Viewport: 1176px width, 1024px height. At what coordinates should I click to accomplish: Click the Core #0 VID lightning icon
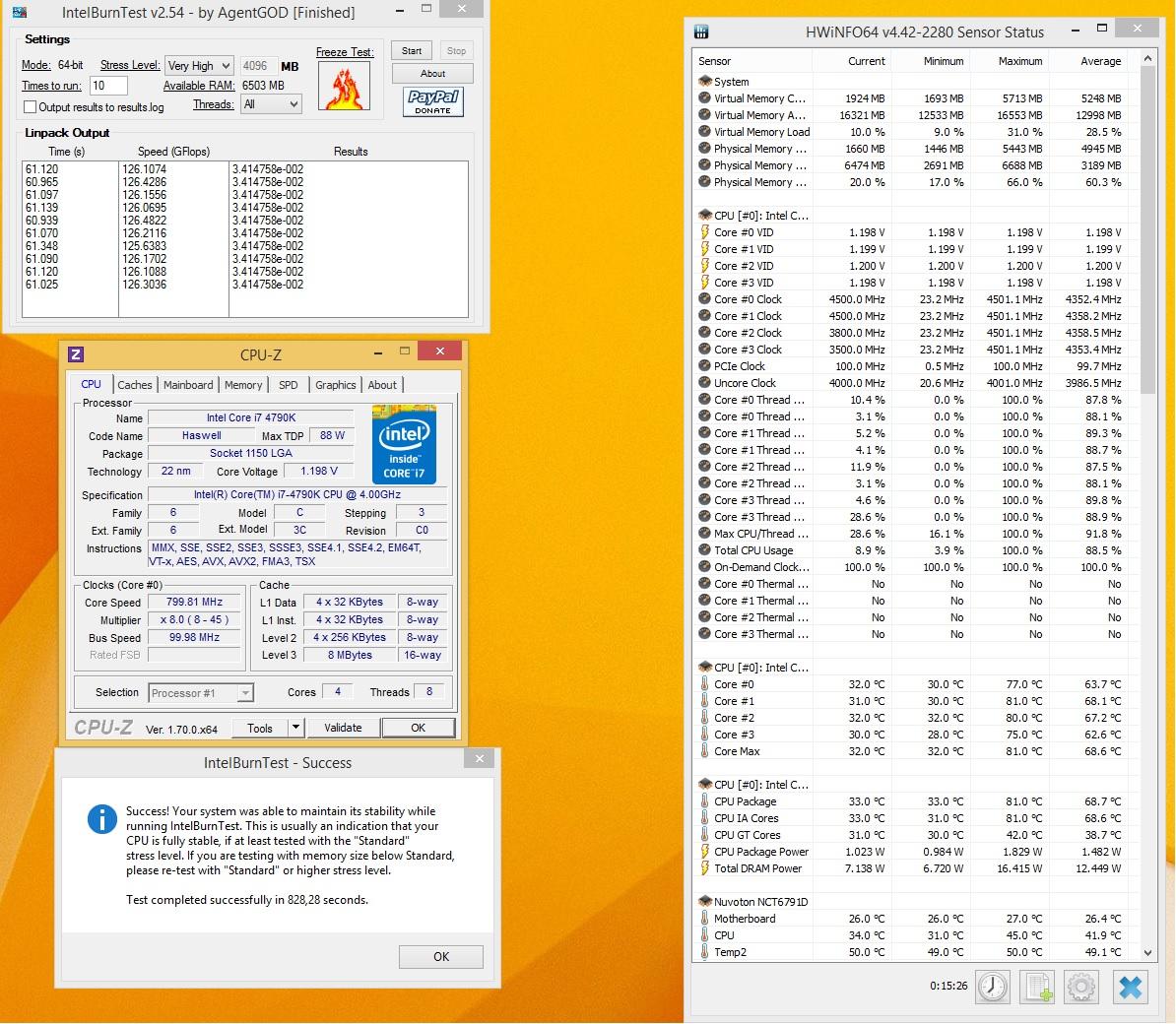point(704,232)
